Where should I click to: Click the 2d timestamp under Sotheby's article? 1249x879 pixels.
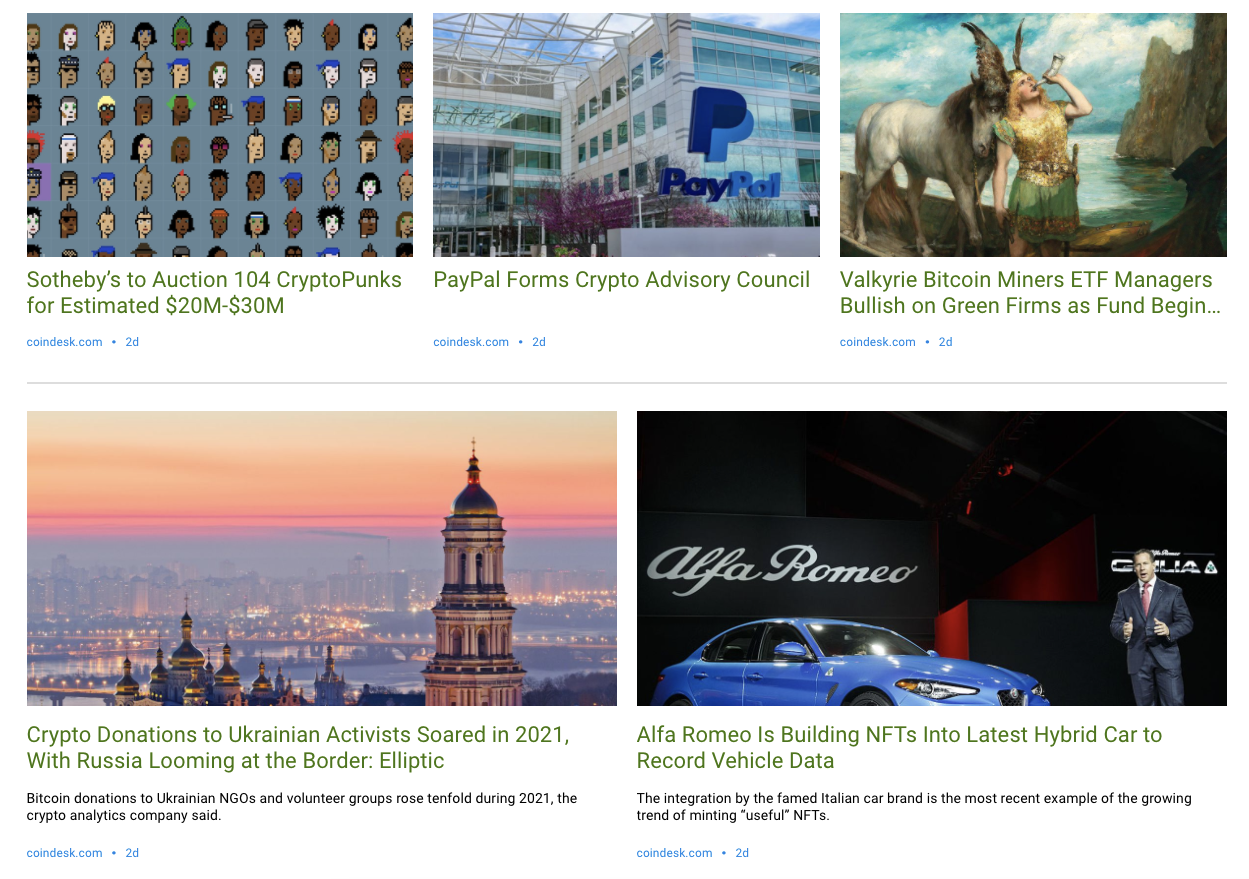tap(132, 342)
